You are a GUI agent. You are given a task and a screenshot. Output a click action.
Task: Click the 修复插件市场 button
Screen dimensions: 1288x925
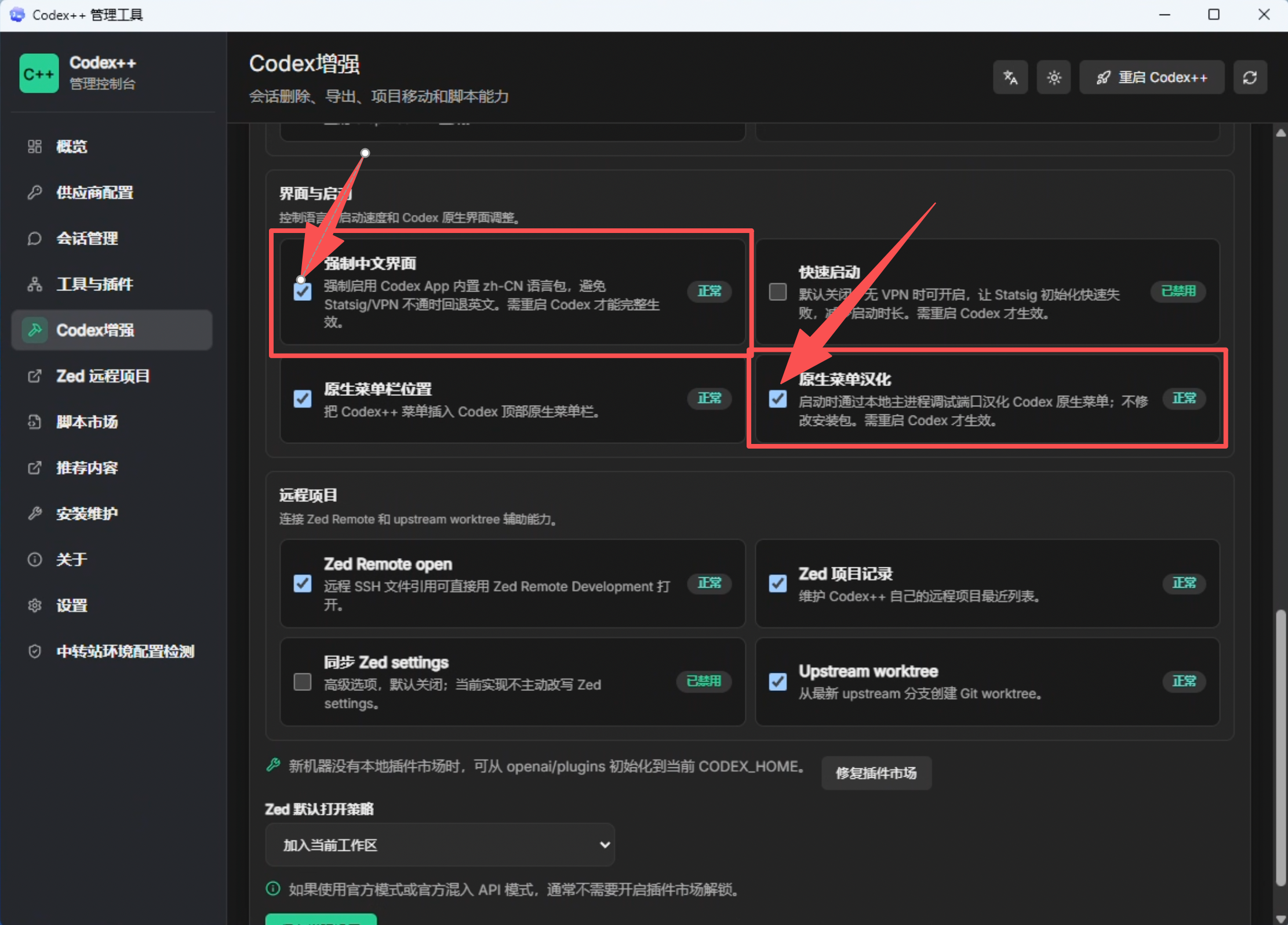tap(876, 773)
